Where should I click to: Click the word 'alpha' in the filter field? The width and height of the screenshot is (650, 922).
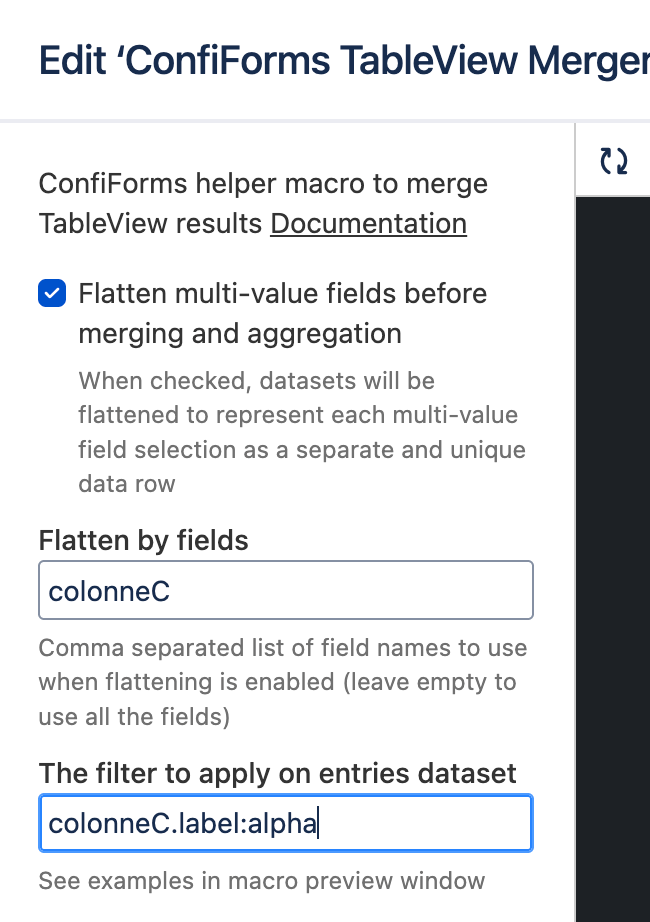click(x=283, y=825)
